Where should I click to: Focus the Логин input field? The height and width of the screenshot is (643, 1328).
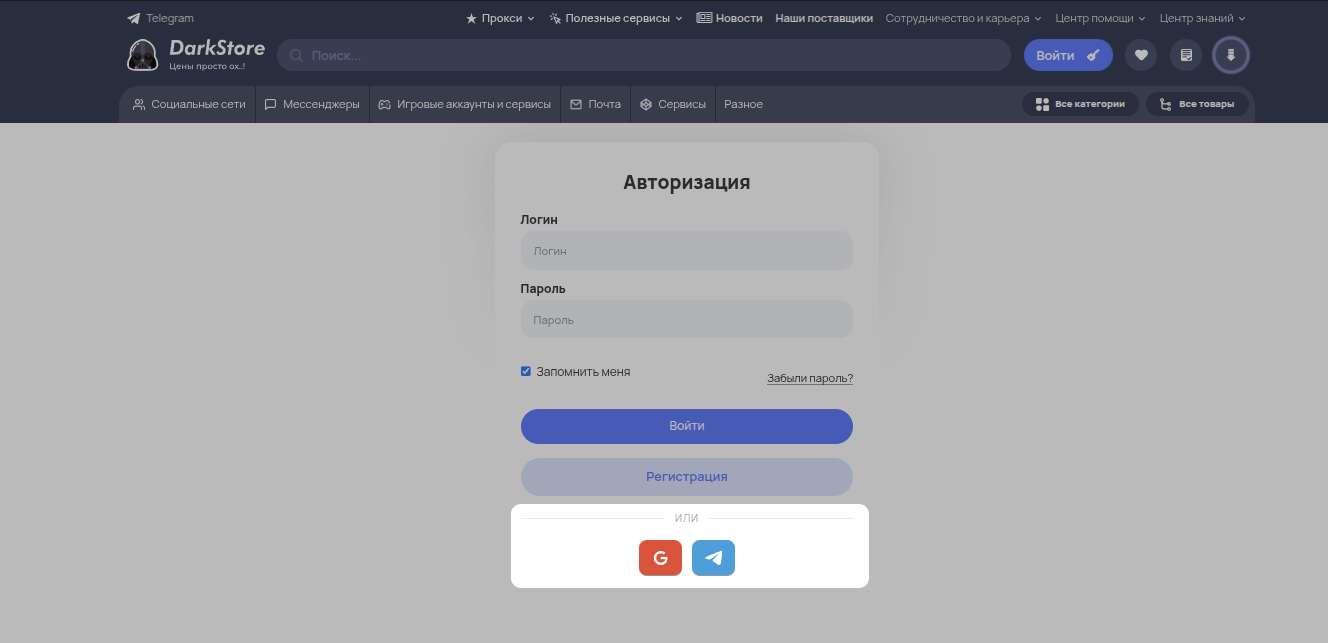[x=686, y=251]
